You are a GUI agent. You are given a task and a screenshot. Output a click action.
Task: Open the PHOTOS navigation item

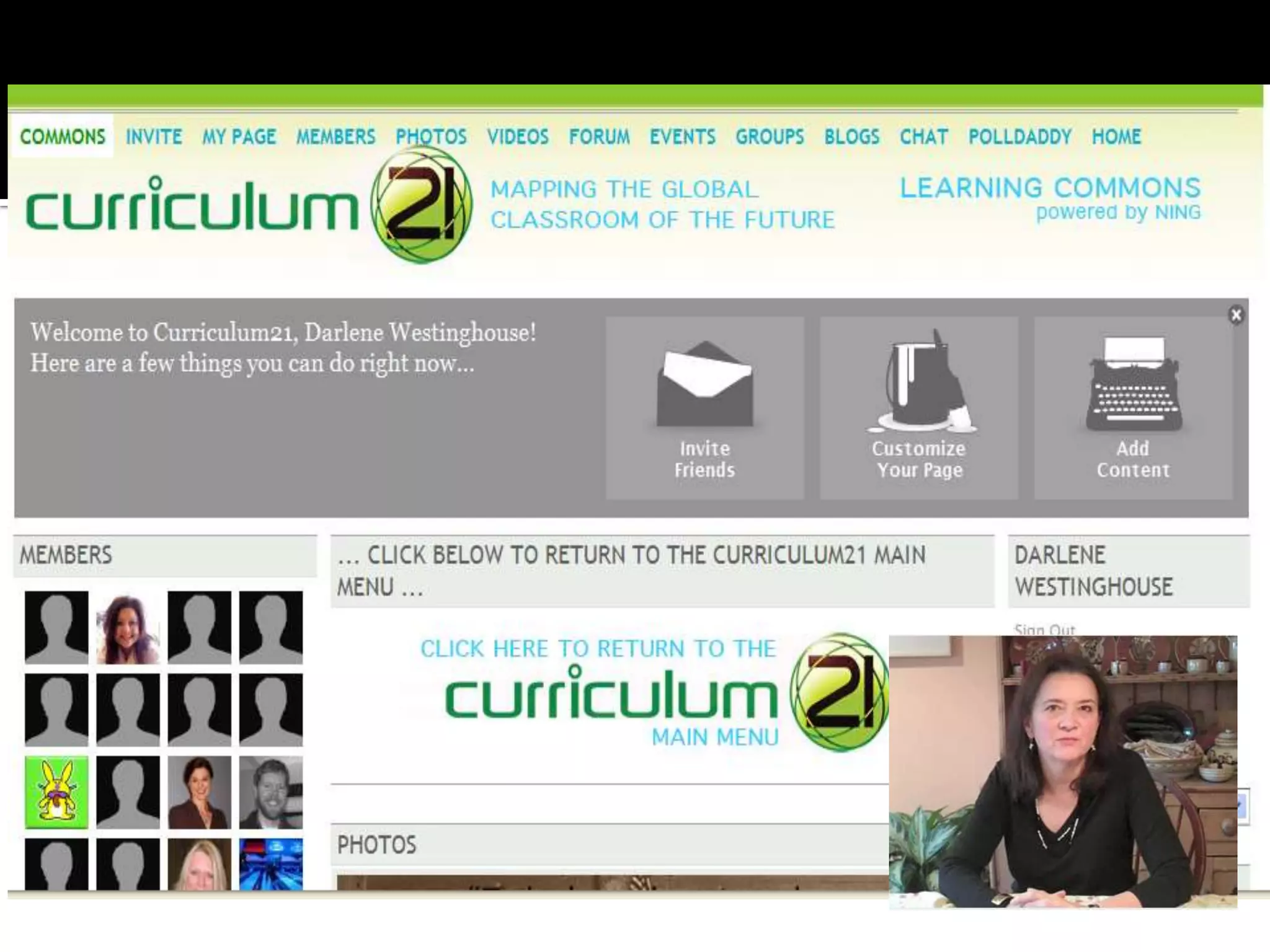(432, 136)
